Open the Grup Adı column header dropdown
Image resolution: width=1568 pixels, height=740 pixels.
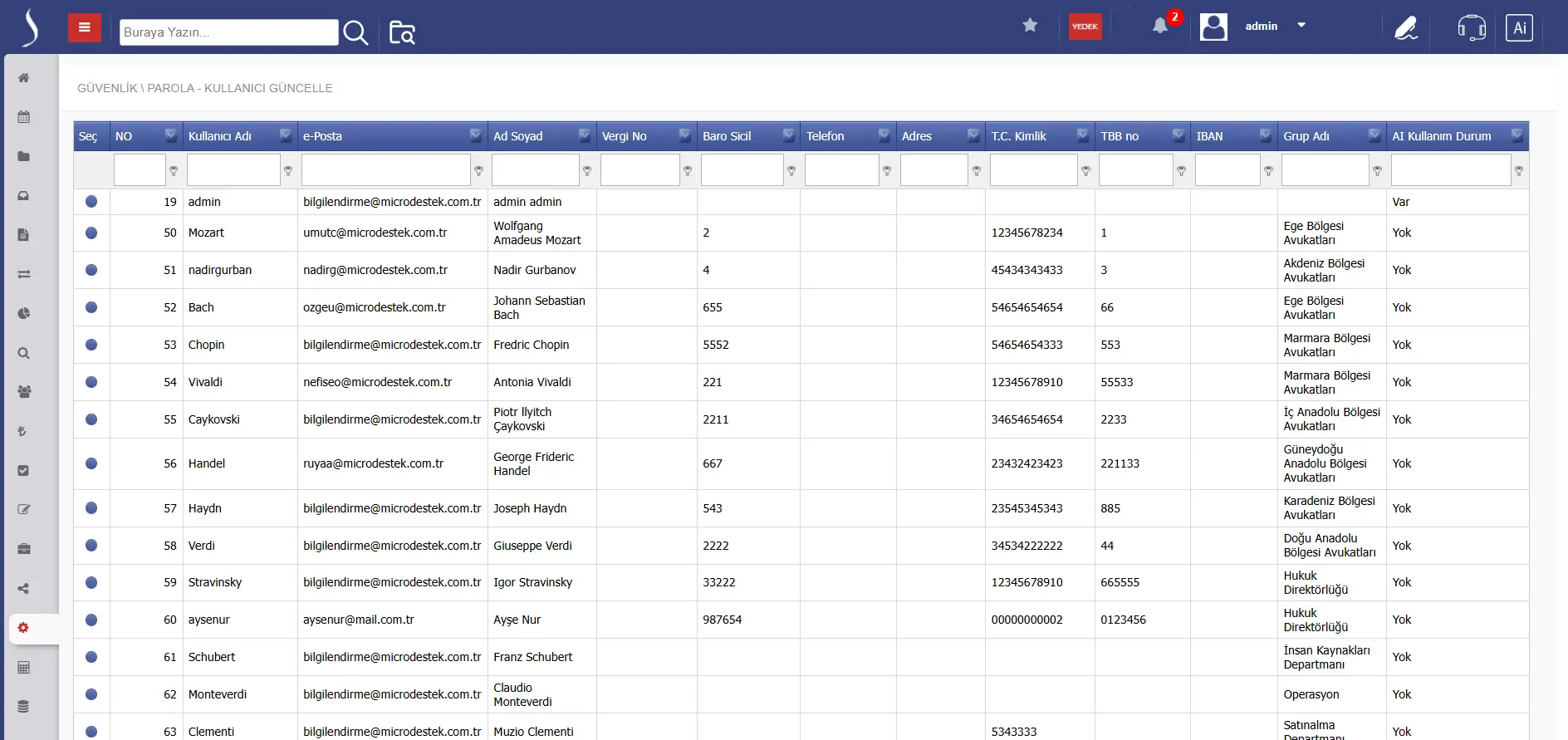tap(1374, 135)
